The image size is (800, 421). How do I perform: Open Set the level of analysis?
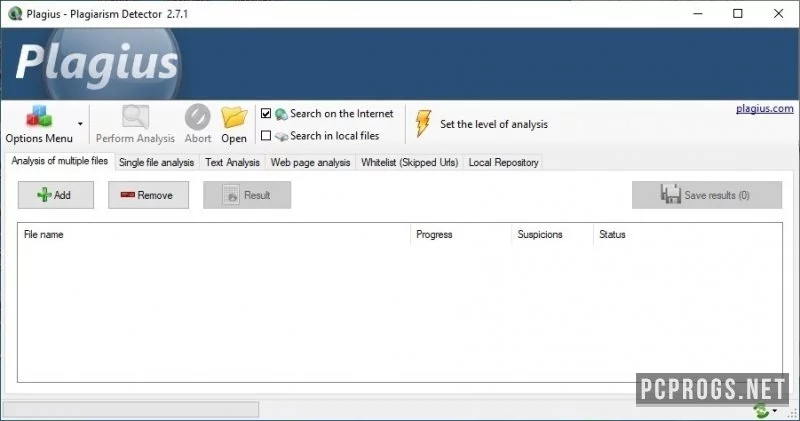click(x=494, y=124)
